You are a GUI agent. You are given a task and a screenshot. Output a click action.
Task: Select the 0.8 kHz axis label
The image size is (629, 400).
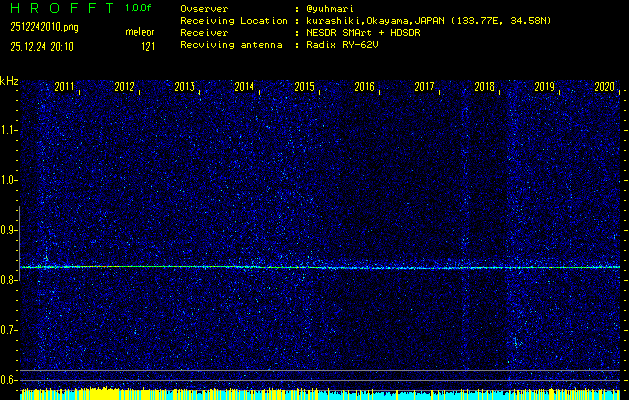pyautogui.click(x=9, y=280)
